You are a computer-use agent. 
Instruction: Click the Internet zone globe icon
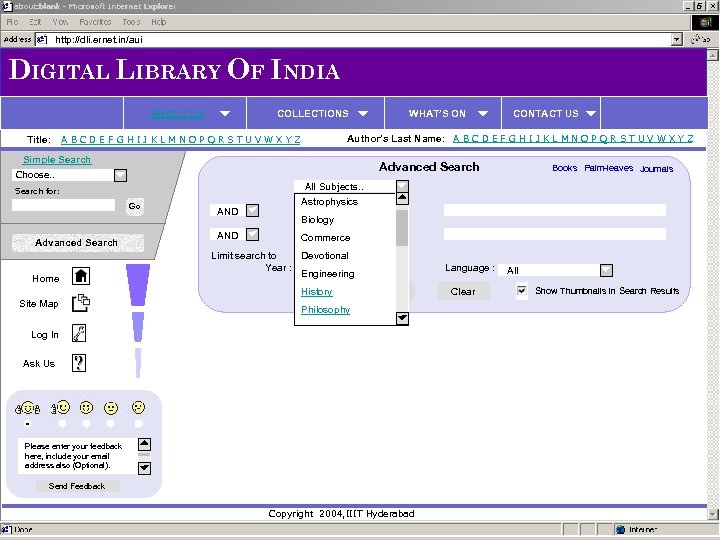(621, 529)
